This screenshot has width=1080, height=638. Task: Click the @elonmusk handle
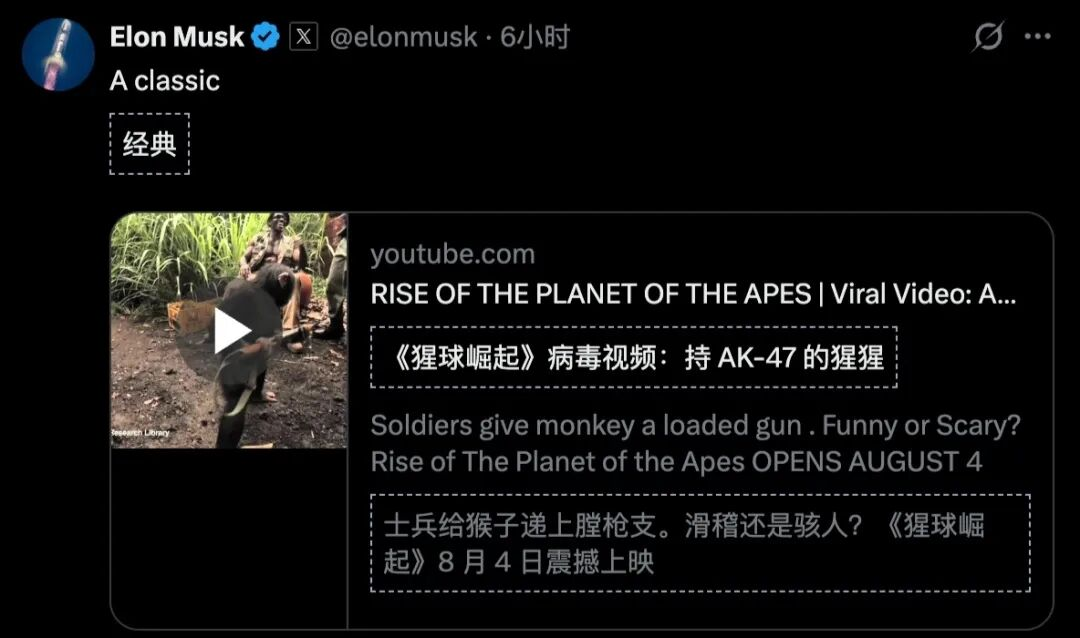tap(398, 36)
